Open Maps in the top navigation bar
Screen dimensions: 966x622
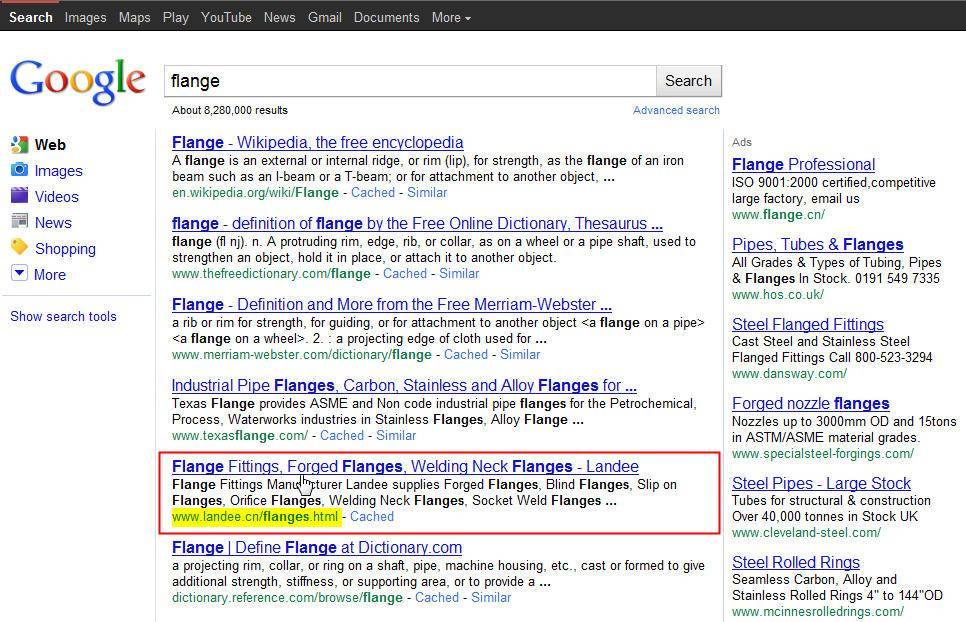[134, 17]
